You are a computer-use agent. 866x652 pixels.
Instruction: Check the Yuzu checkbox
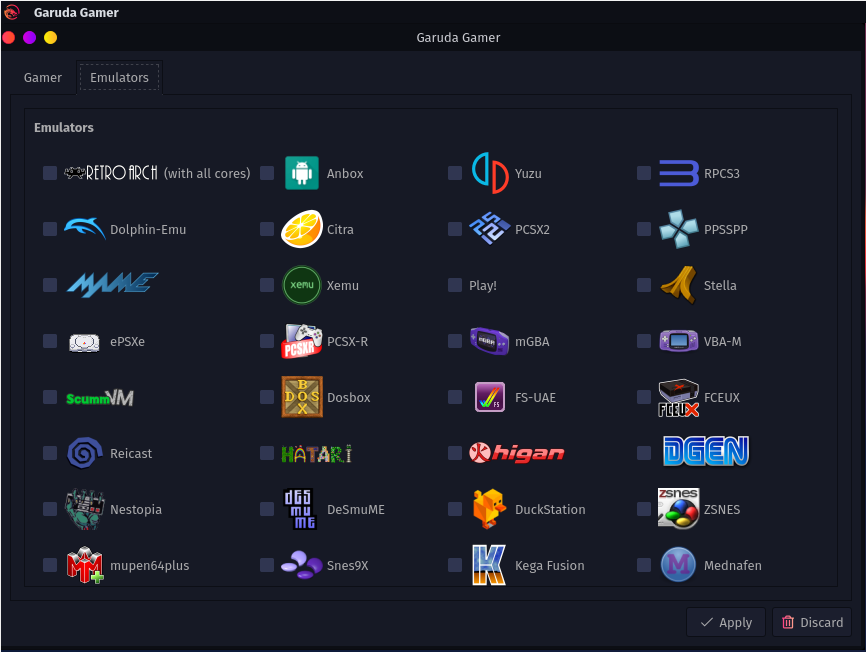pos(455,173)
